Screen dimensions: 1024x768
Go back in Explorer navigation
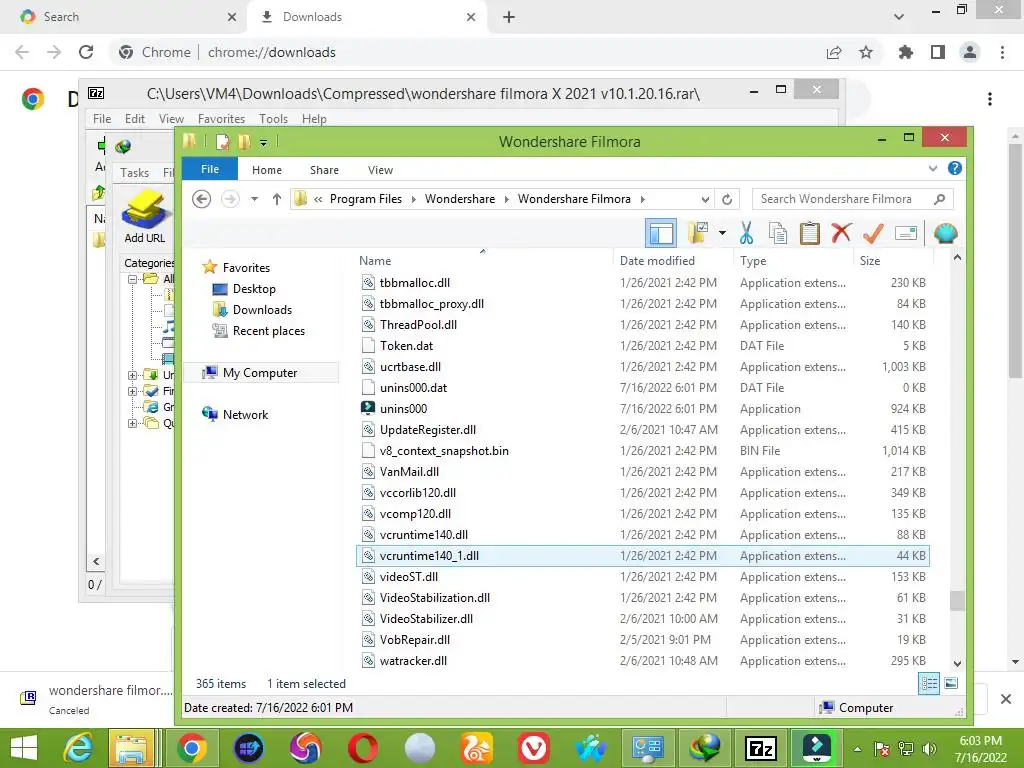click(202, 199)
